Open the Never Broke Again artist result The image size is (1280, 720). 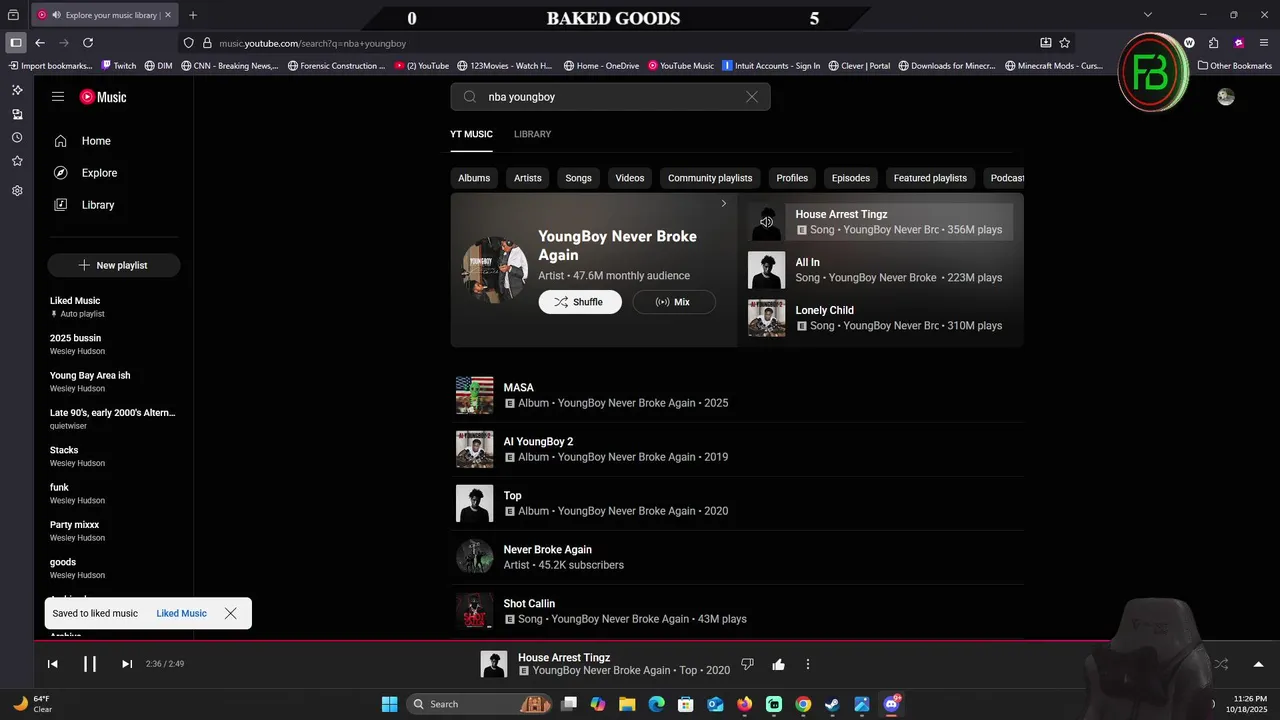point(737,557)
